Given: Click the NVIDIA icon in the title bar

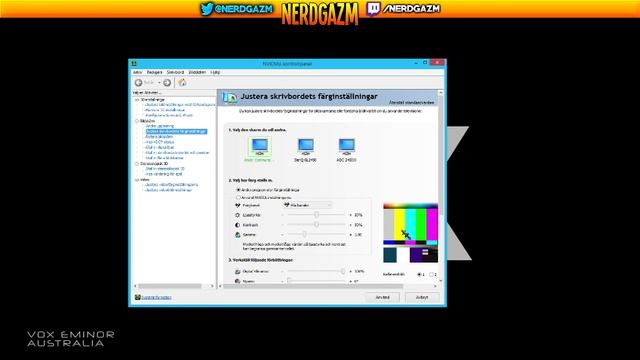Looking at the screenshot, I should [x=134, y=64].
